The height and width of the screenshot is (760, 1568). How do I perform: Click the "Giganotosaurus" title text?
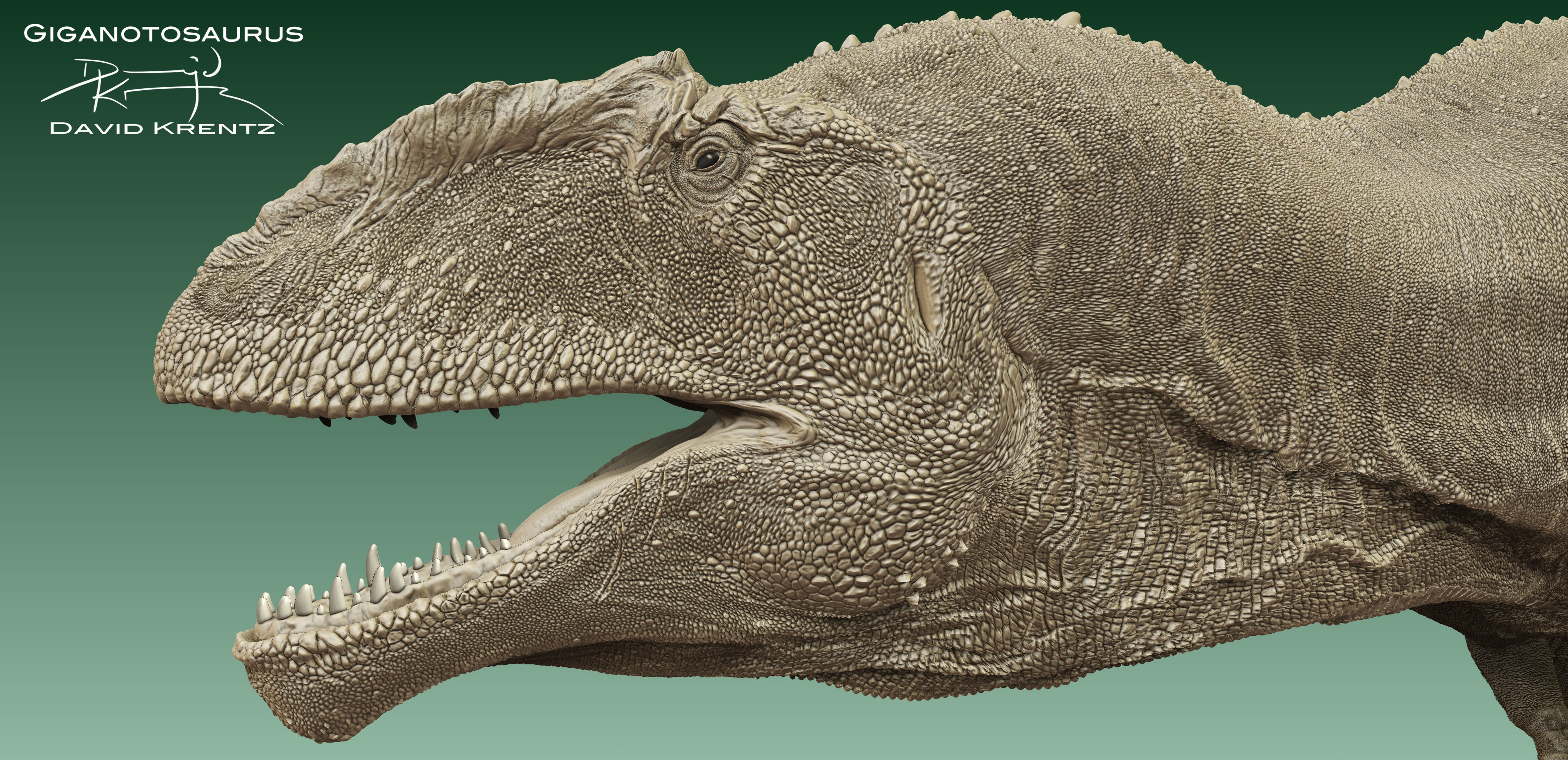click(163, 34)
